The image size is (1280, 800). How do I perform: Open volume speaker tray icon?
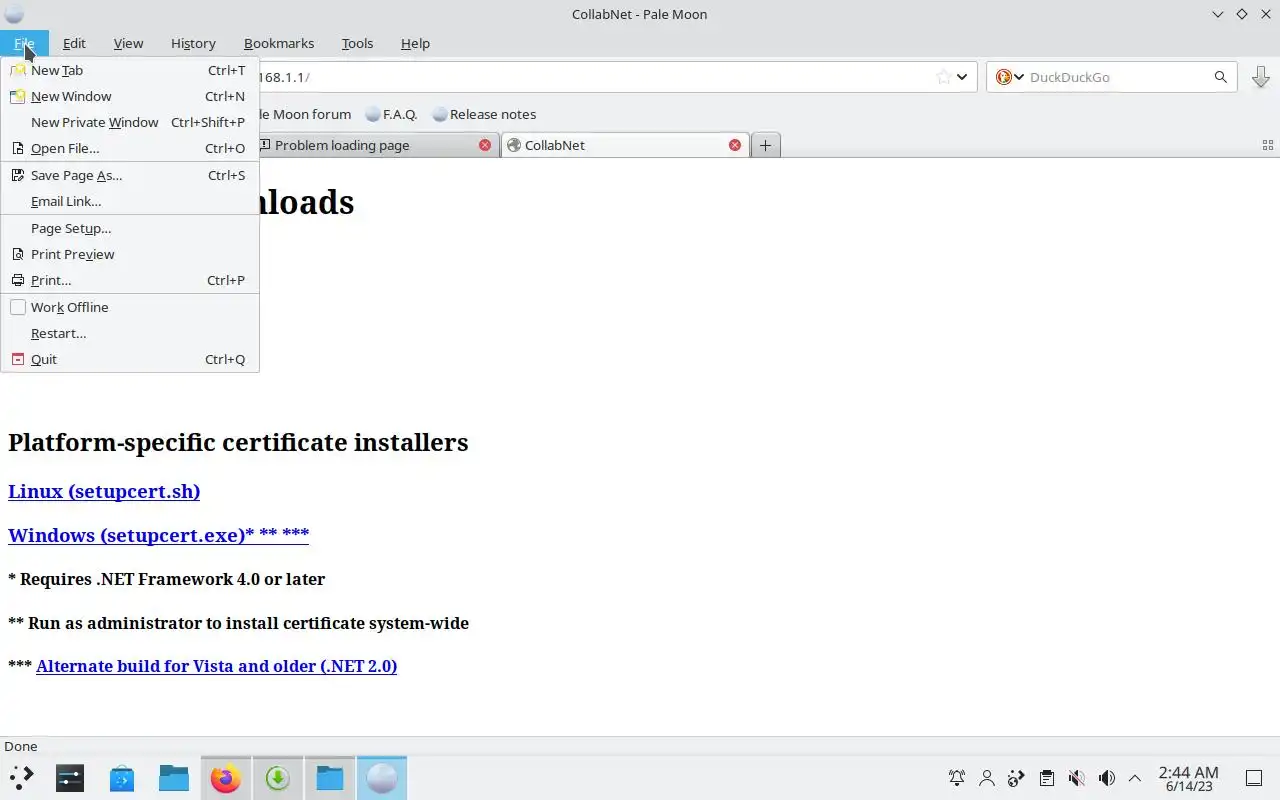click(x=1106, y=778)
